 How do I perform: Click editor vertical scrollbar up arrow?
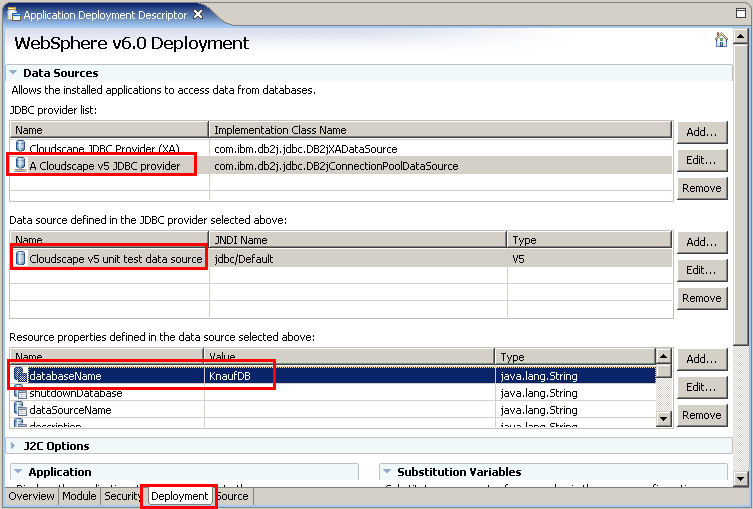(x=741, y=36)
